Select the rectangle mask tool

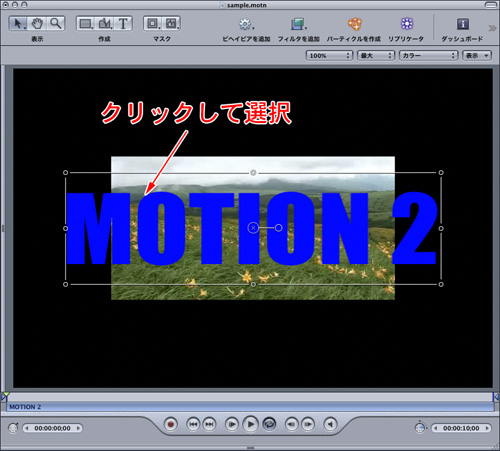click(x=153, y=23)
